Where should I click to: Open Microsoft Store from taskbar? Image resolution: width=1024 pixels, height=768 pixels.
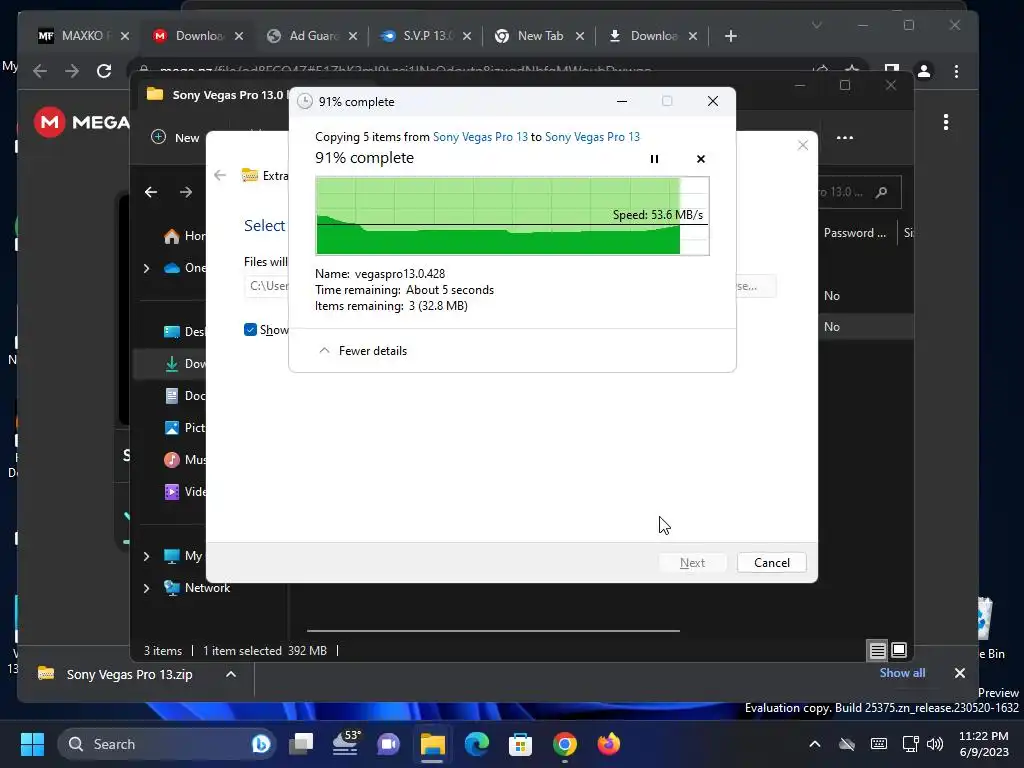(x=520, y=744)
